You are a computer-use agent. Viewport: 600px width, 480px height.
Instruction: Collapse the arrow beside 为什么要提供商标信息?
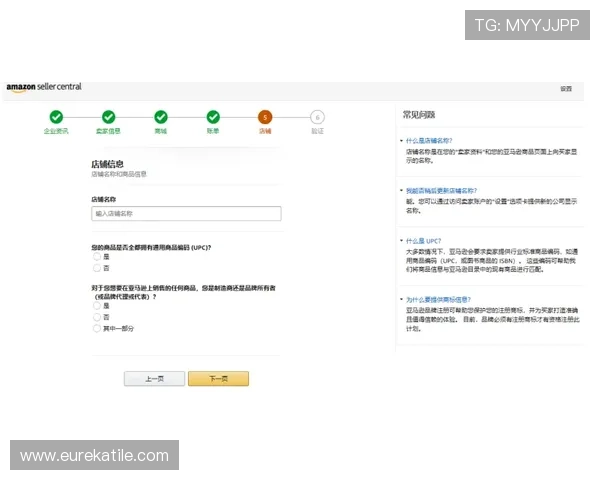401,299
